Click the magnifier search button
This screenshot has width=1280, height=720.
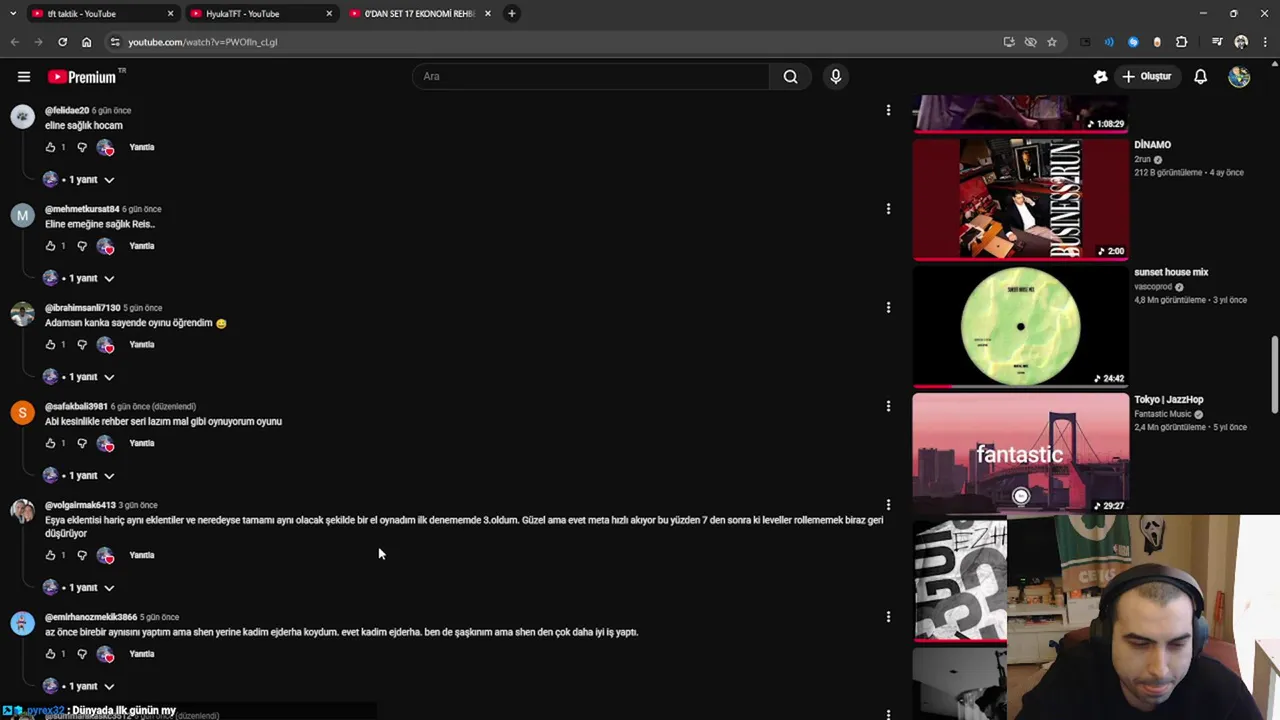790,76
